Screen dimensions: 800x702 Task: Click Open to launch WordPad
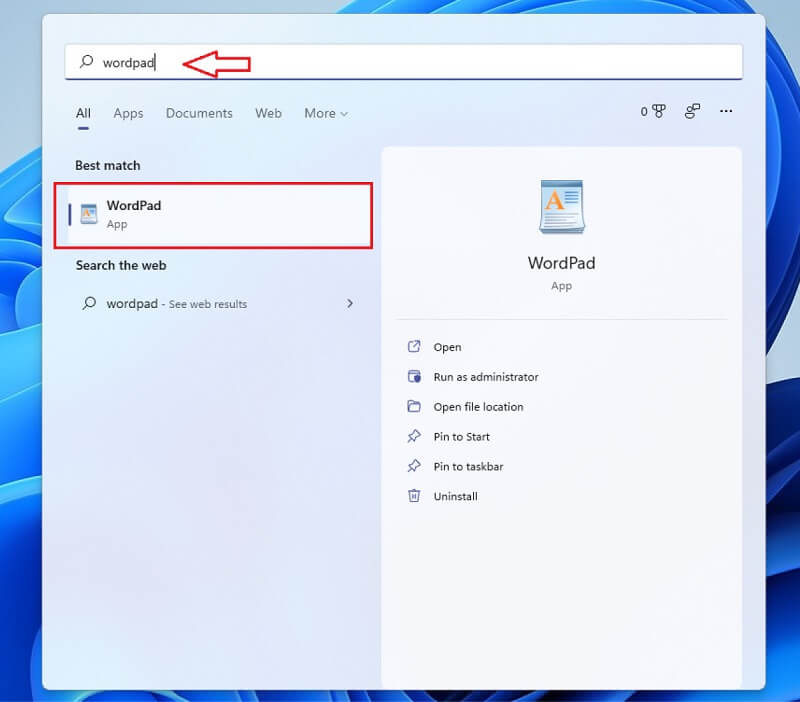pos(447,347)
